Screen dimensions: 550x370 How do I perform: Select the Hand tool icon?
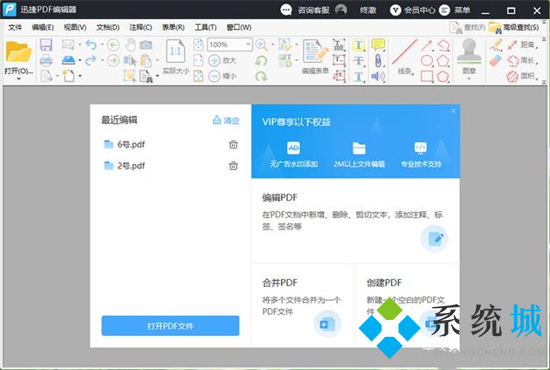(x=130, y=45)
